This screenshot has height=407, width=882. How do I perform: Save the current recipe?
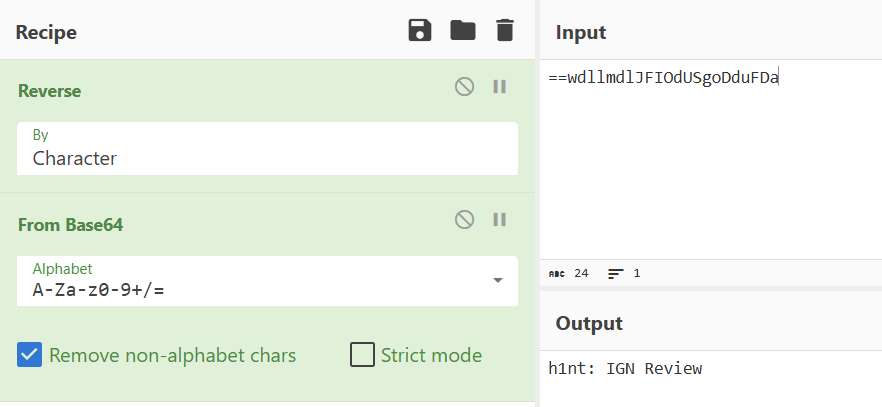[420, 31]
